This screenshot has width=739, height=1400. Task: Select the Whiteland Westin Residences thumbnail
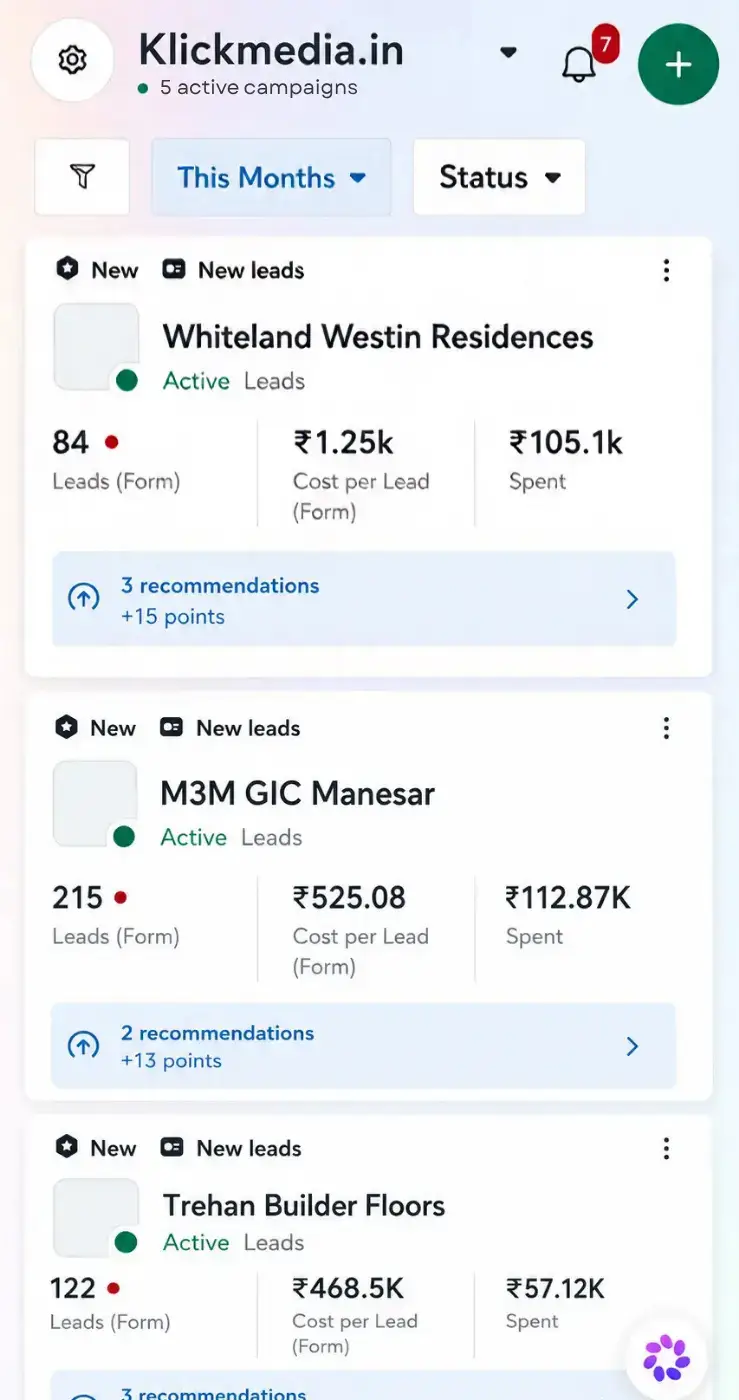[96, 347]
